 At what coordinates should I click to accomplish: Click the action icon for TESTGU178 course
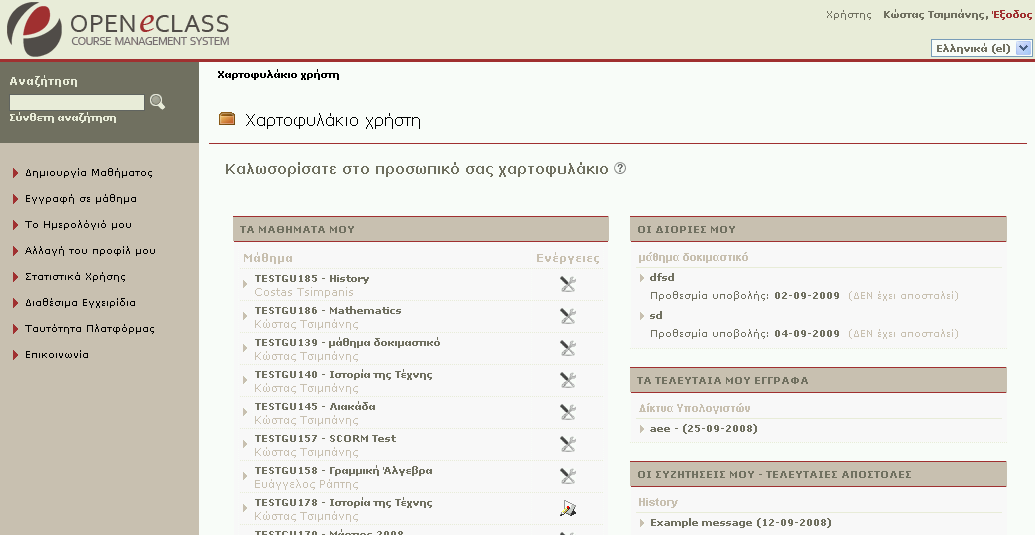568,508
